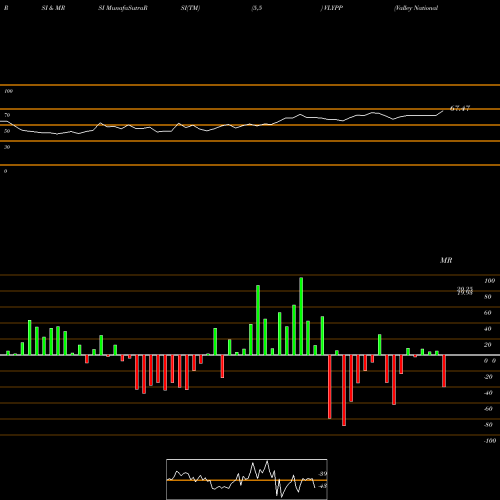Click the current RSI value 67.47

(x=460, y=108)
